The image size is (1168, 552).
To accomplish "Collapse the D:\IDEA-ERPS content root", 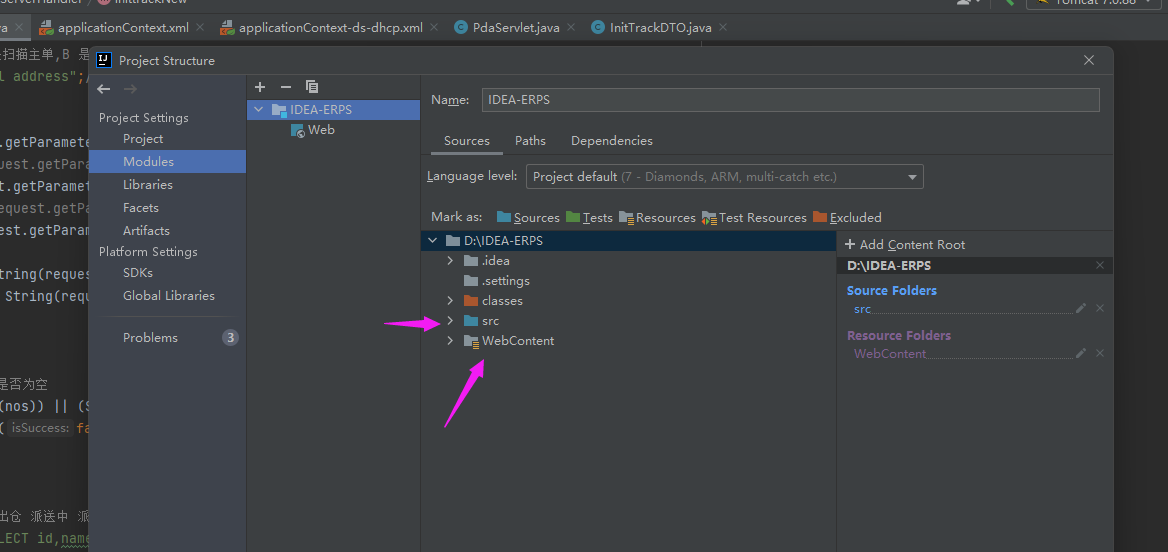I will pyautogui.click(x=433, y=241).
